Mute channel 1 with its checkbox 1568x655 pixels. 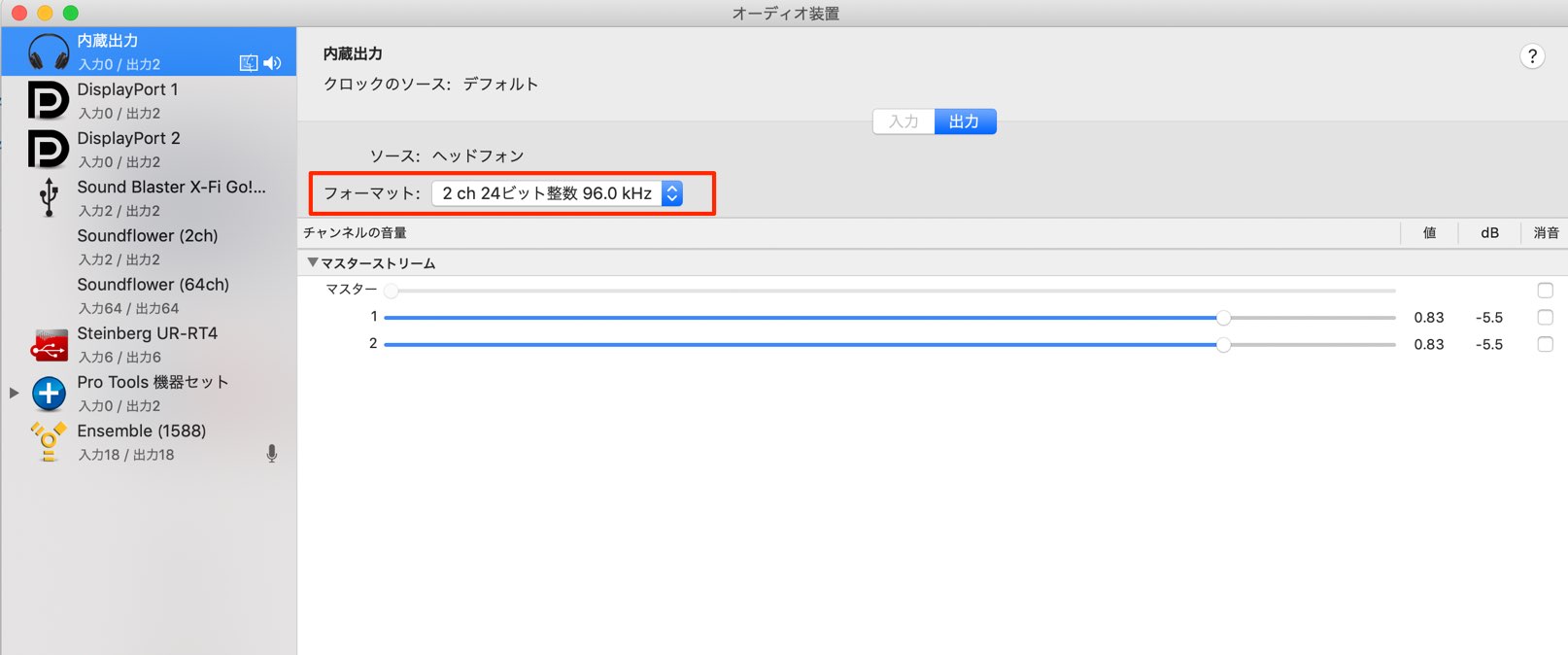click(x=1545, y=317)
